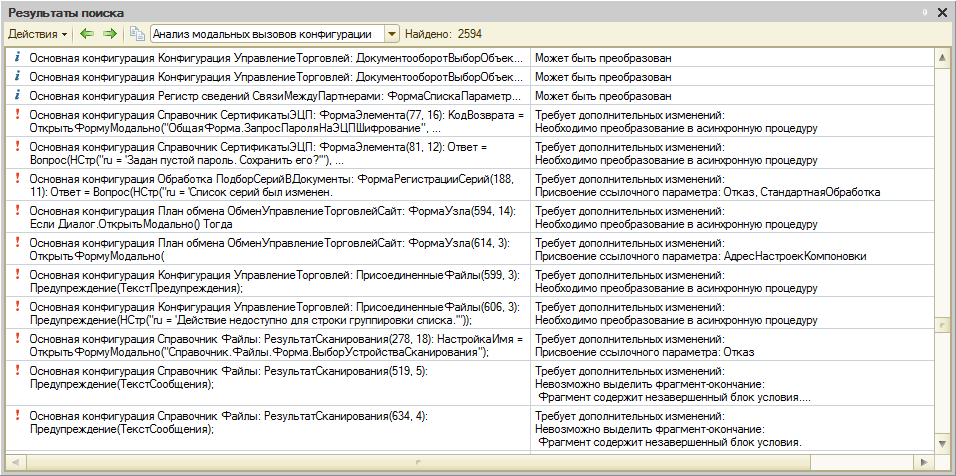Open the search type dropdown arrow

pos(391,34)
